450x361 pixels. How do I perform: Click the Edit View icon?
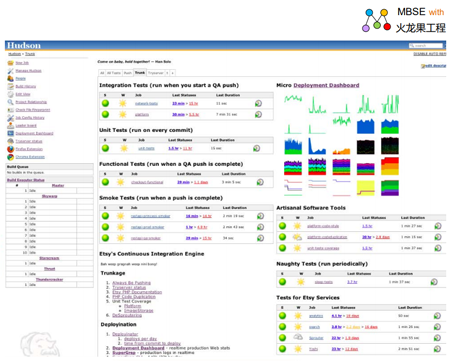click(10, 94)
